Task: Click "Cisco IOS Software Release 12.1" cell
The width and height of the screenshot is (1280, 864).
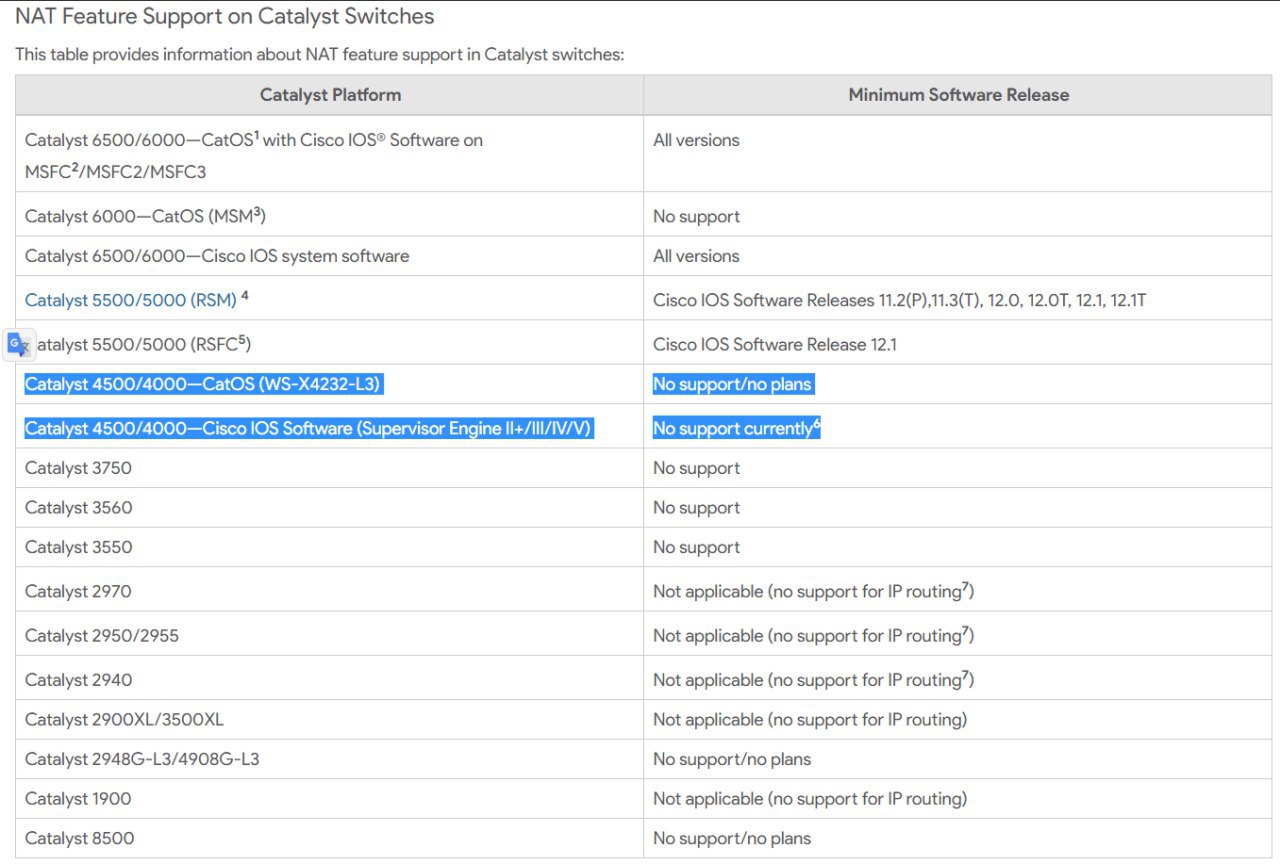Action: tap(959, 342)
